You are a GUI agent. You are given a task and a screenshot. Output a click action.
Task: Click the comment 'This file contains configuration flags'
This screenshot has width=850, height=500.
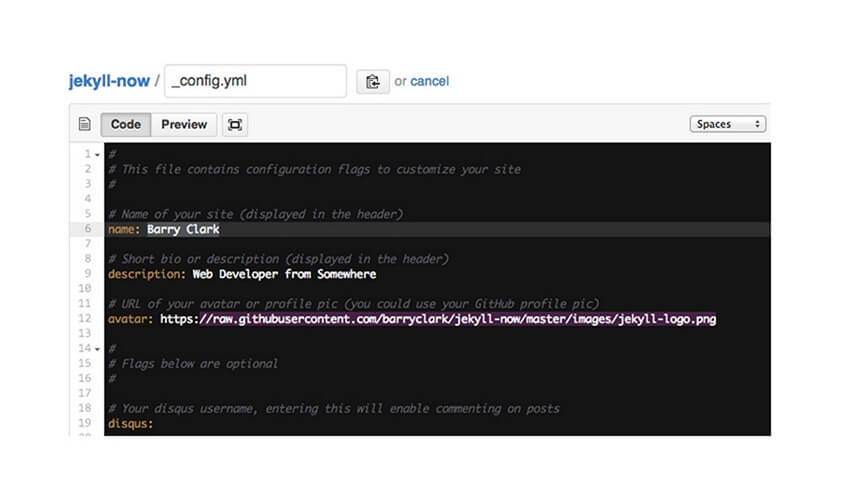click(314, 170)
